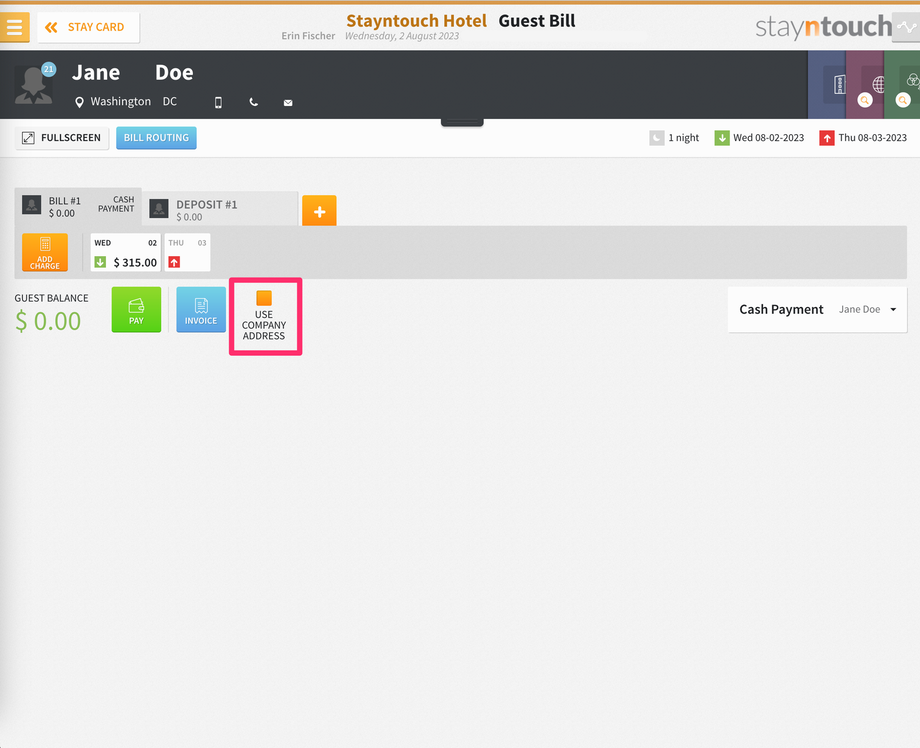This screenshot has width=920, height=748.
Task: Click the Washington city field
Action: coord(121,101)
